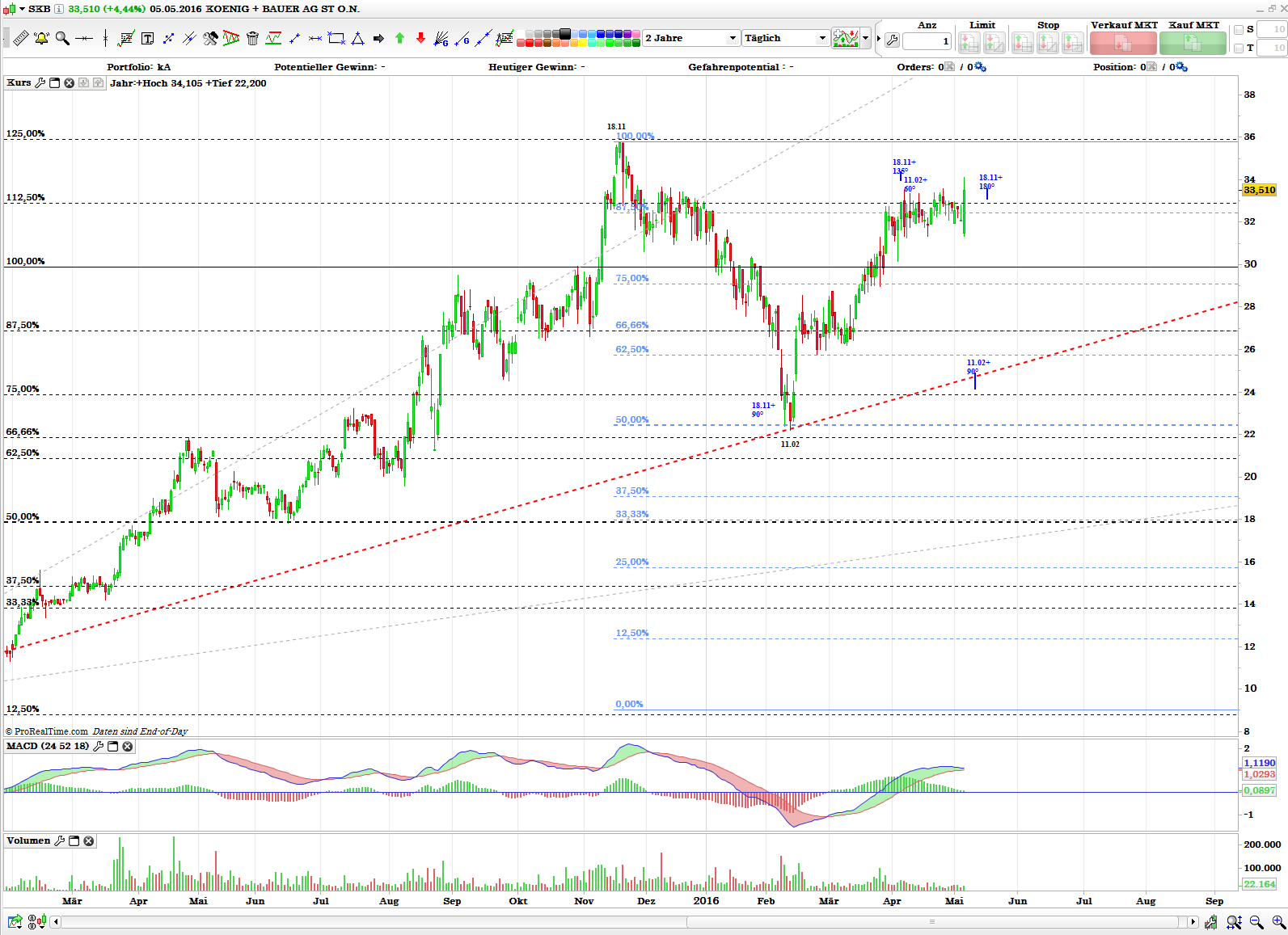The image size is (1288, 935).
Task: Select the ruler measuring tool
Action: point(21,38)
